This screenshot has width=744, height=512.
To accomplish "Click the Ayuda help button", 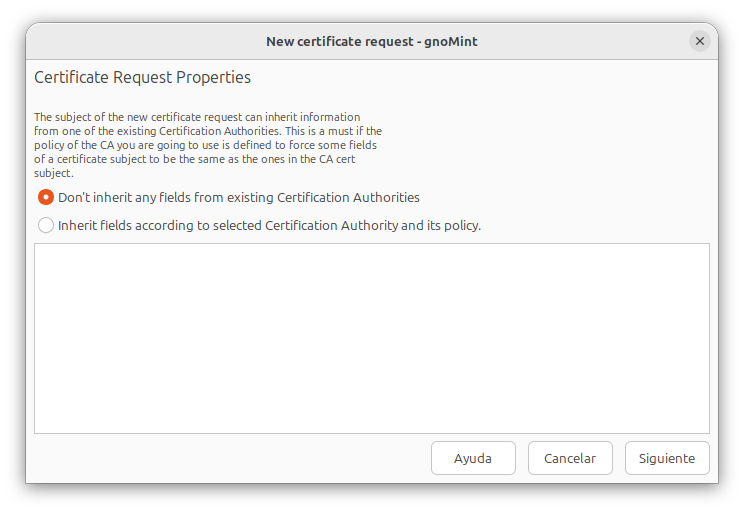I will click(x=473, y=458).
